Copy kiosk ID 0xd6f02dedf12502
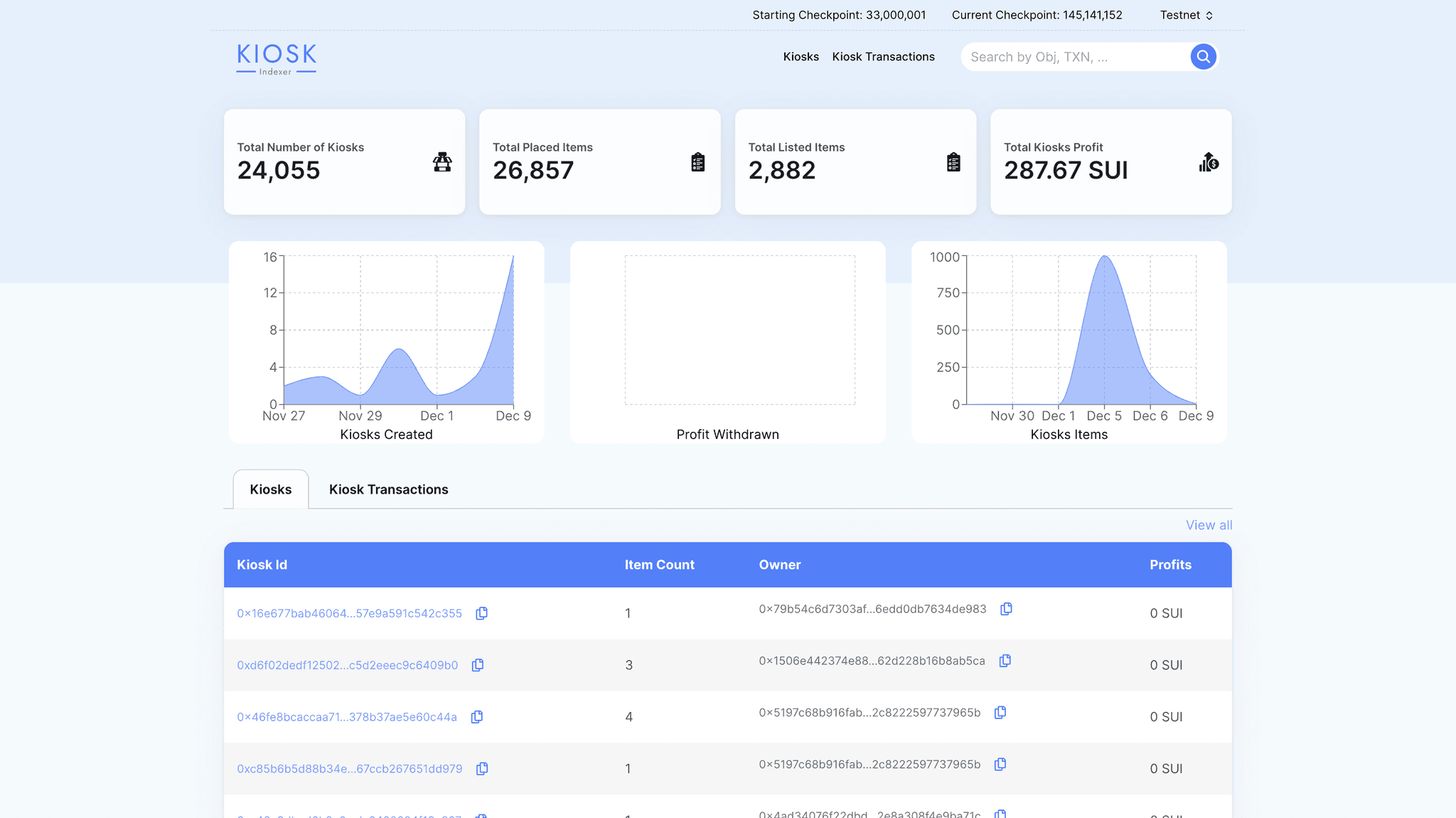The height and width of the screenshot is (818, 1456). pos(478,665)
